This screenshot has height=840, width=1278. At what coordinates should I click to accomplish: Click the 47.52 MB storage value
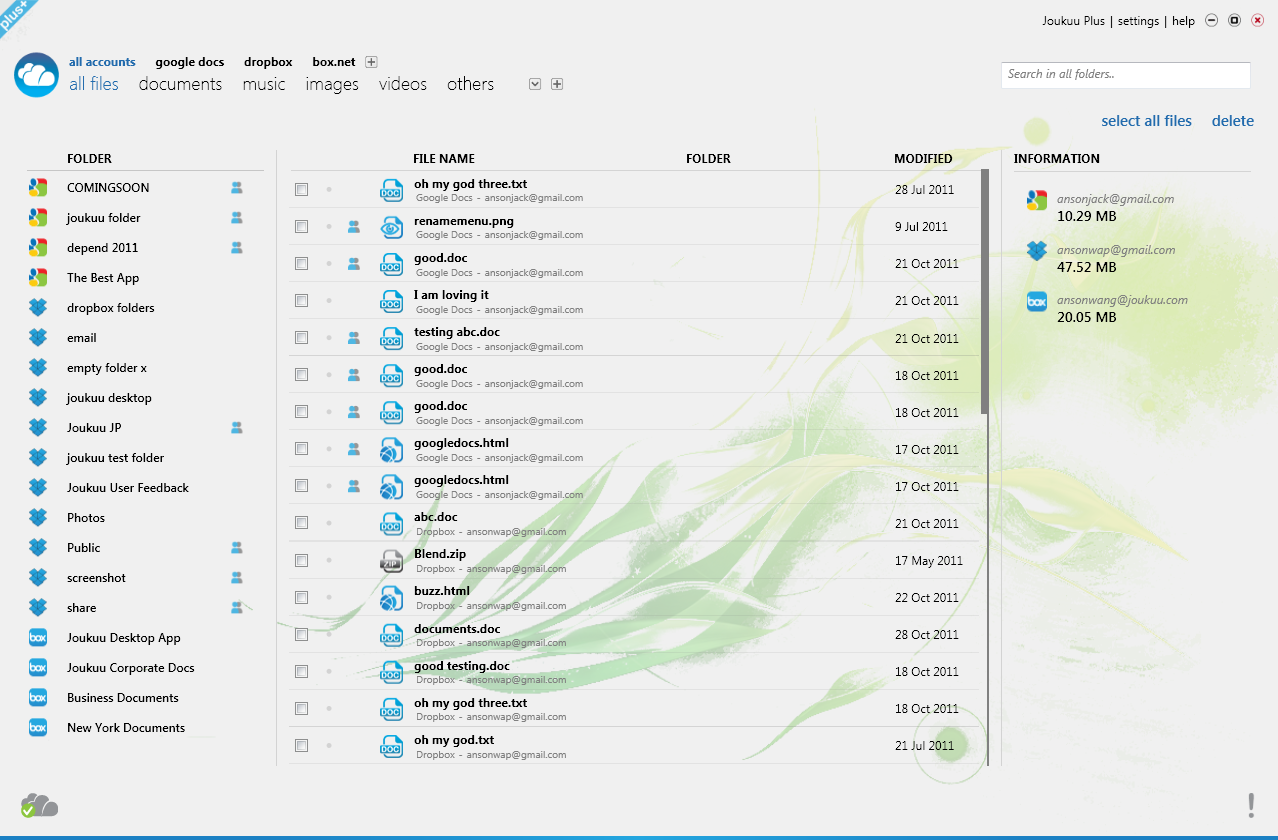tap(1087, 267)
